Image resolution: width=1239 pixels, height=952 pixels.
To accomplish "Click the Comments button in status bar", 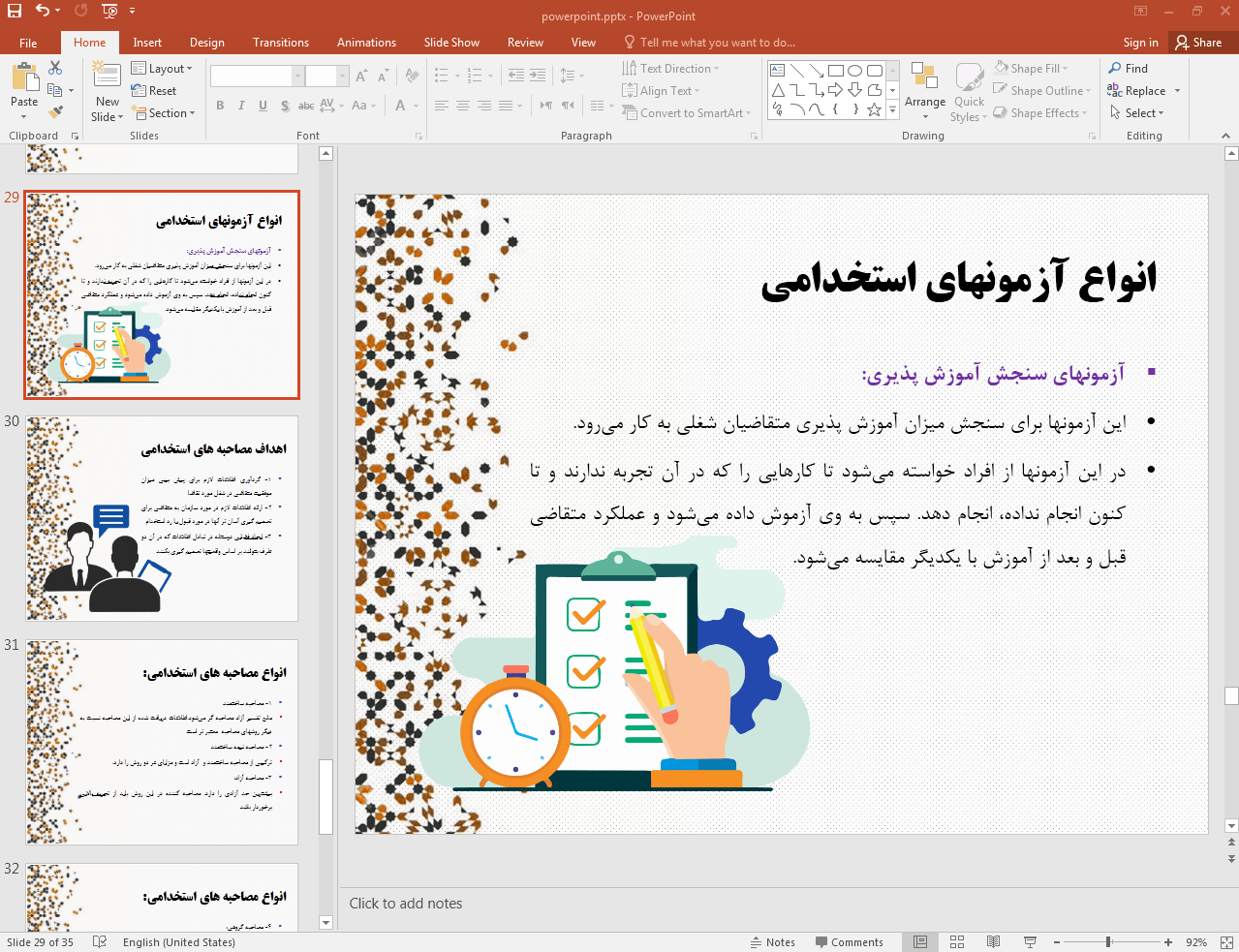I will pyautogui.click(x=849, y=941).
